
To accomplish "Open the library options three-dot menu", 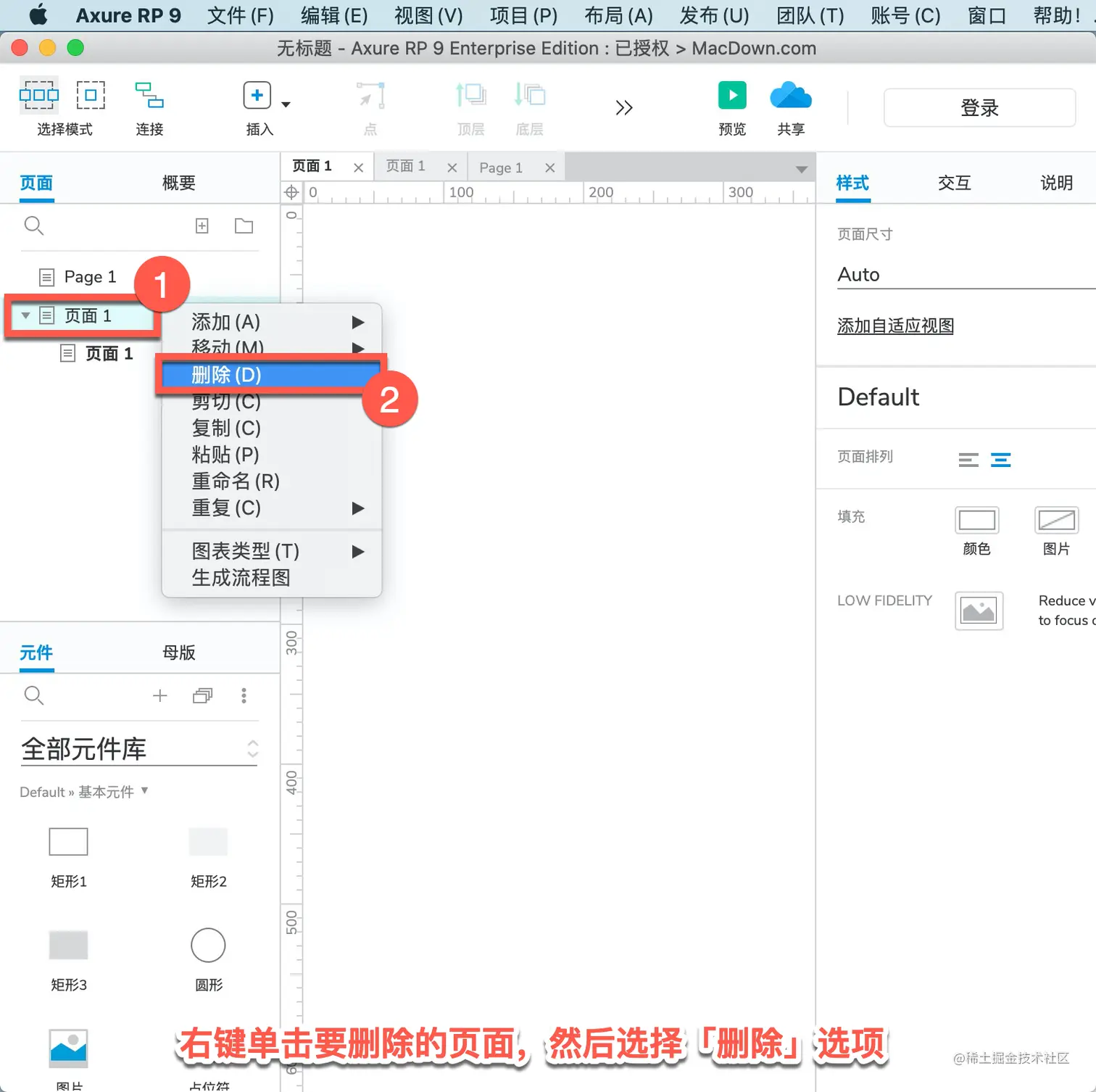I will 244,696.
